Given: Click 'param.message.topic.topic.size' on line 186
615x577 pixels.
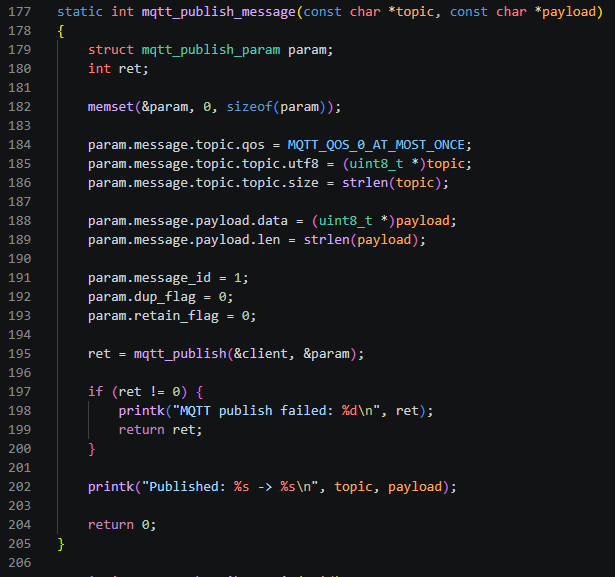Looking at the screenshot, I should pyautogui.click(x=203, y=183).
